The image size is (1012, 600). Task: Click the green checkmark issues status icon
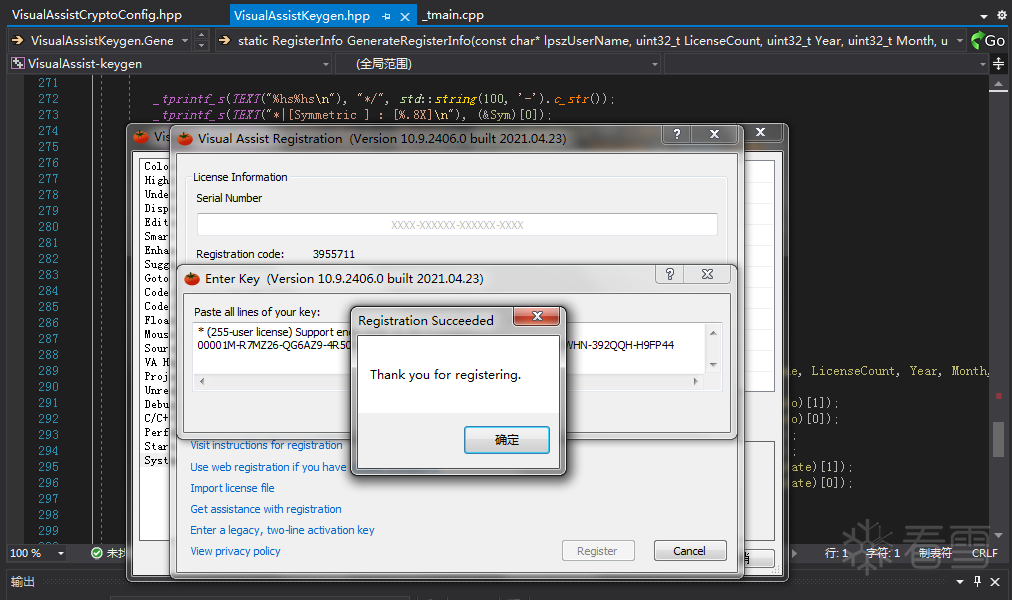coord(97,553)
